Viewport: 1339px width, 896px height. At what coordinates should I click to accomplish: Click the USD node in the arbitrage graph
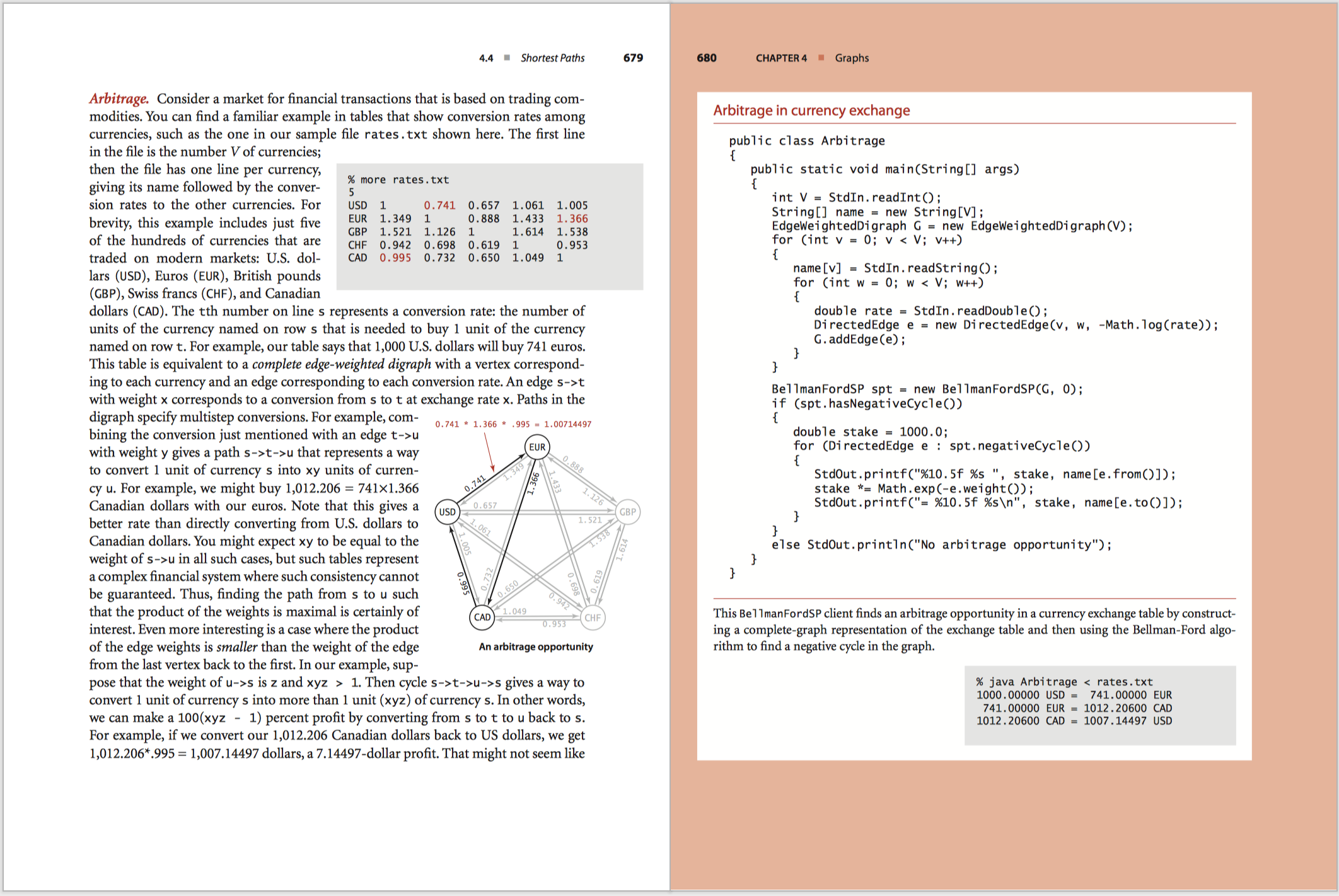[448, 512]
